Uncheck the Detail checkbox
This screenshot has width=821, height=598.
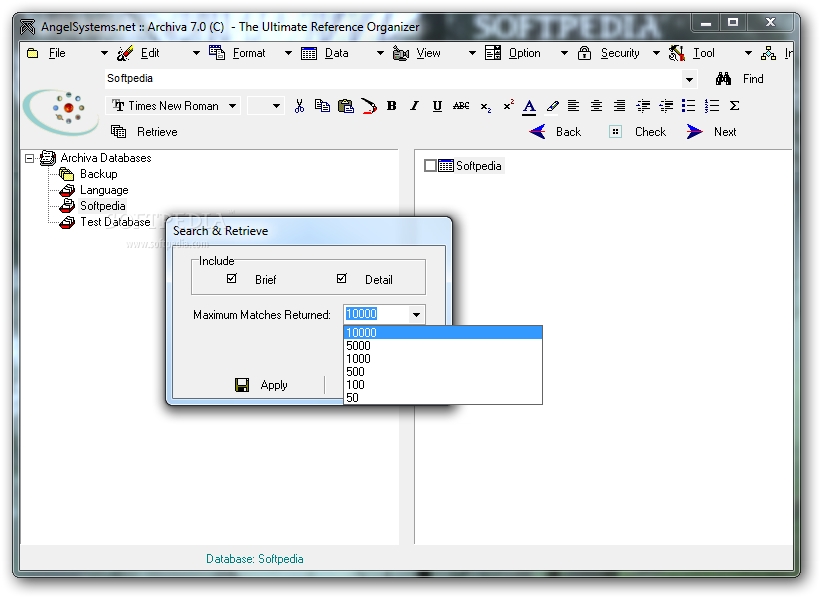pyautogui.click(x=341, y=278)
